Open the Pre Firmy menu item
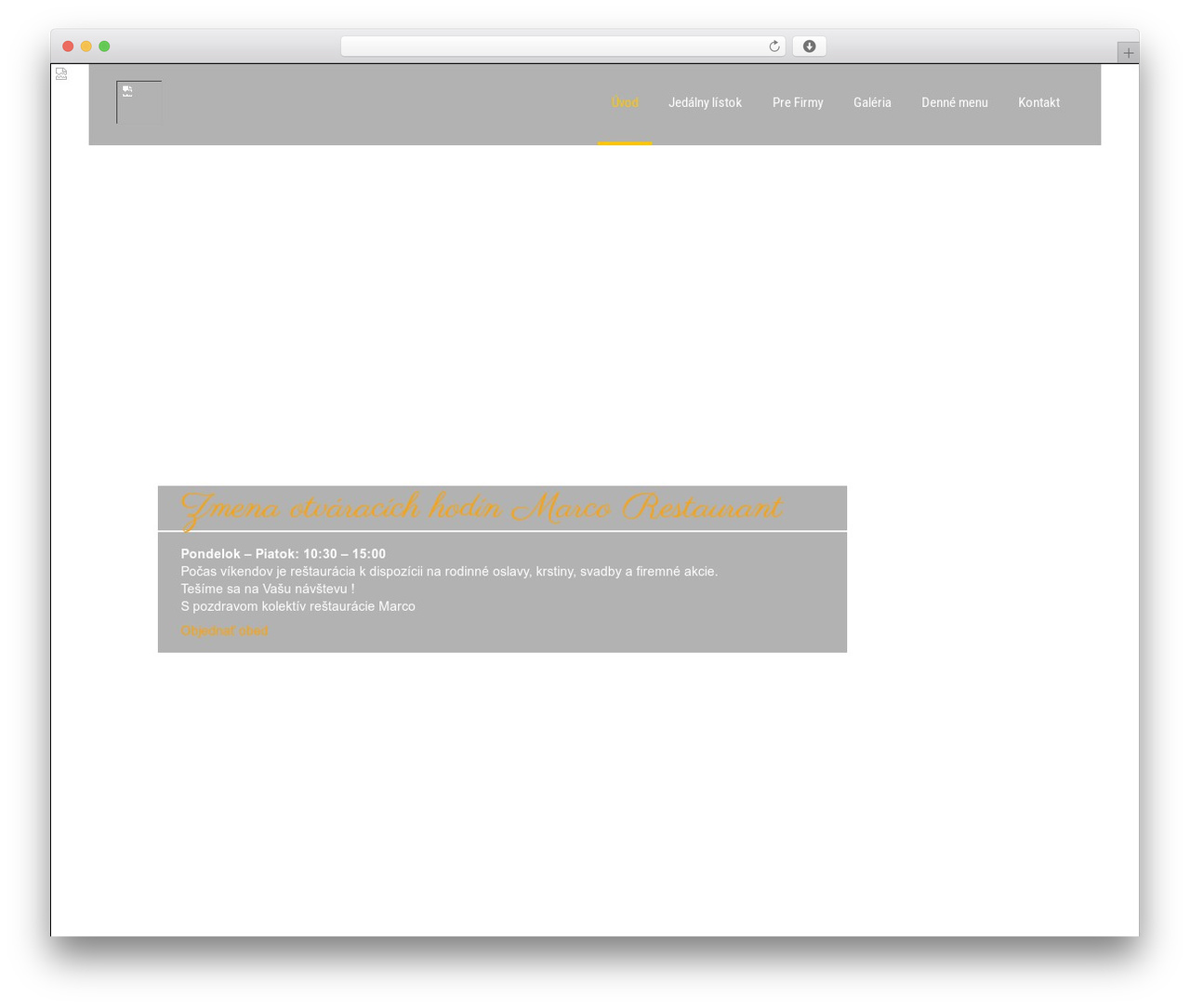The width and height of the screenshot is (1190, 1008). 798,102
